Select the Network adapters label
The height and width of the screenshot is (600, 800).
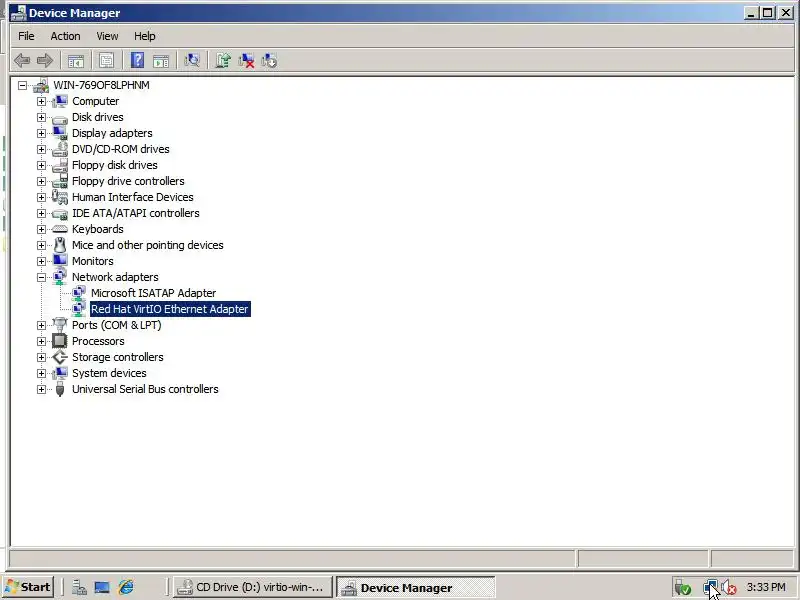click(115, 277)
